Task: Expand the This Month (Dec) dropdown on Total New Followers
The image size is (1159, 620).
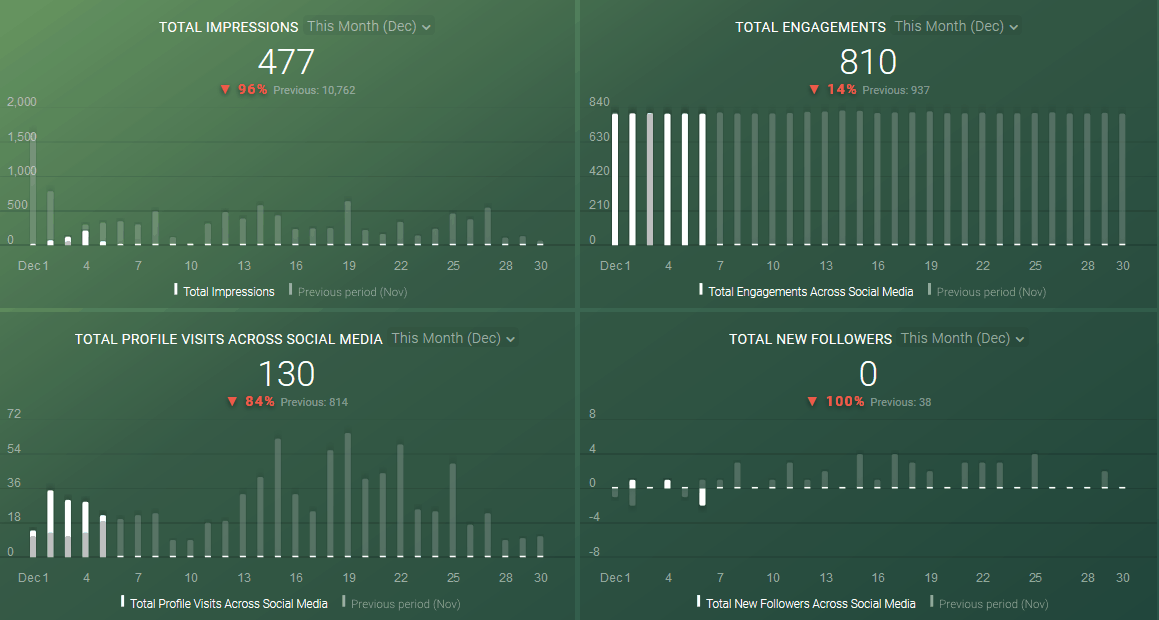Action: [x=962, y=338]
